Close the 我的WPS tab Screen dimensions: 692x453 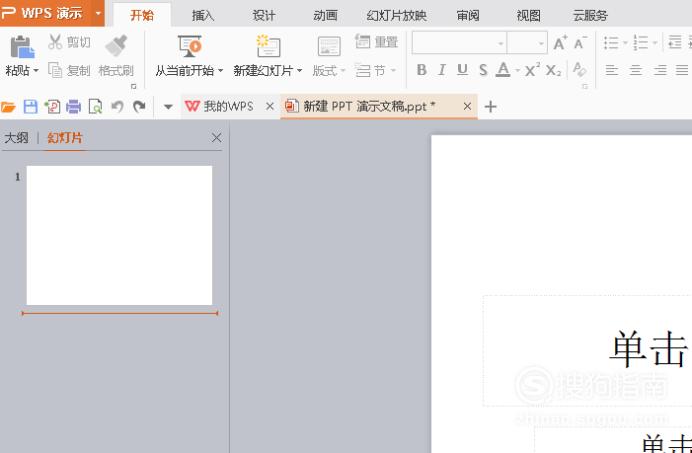[270, 106]
